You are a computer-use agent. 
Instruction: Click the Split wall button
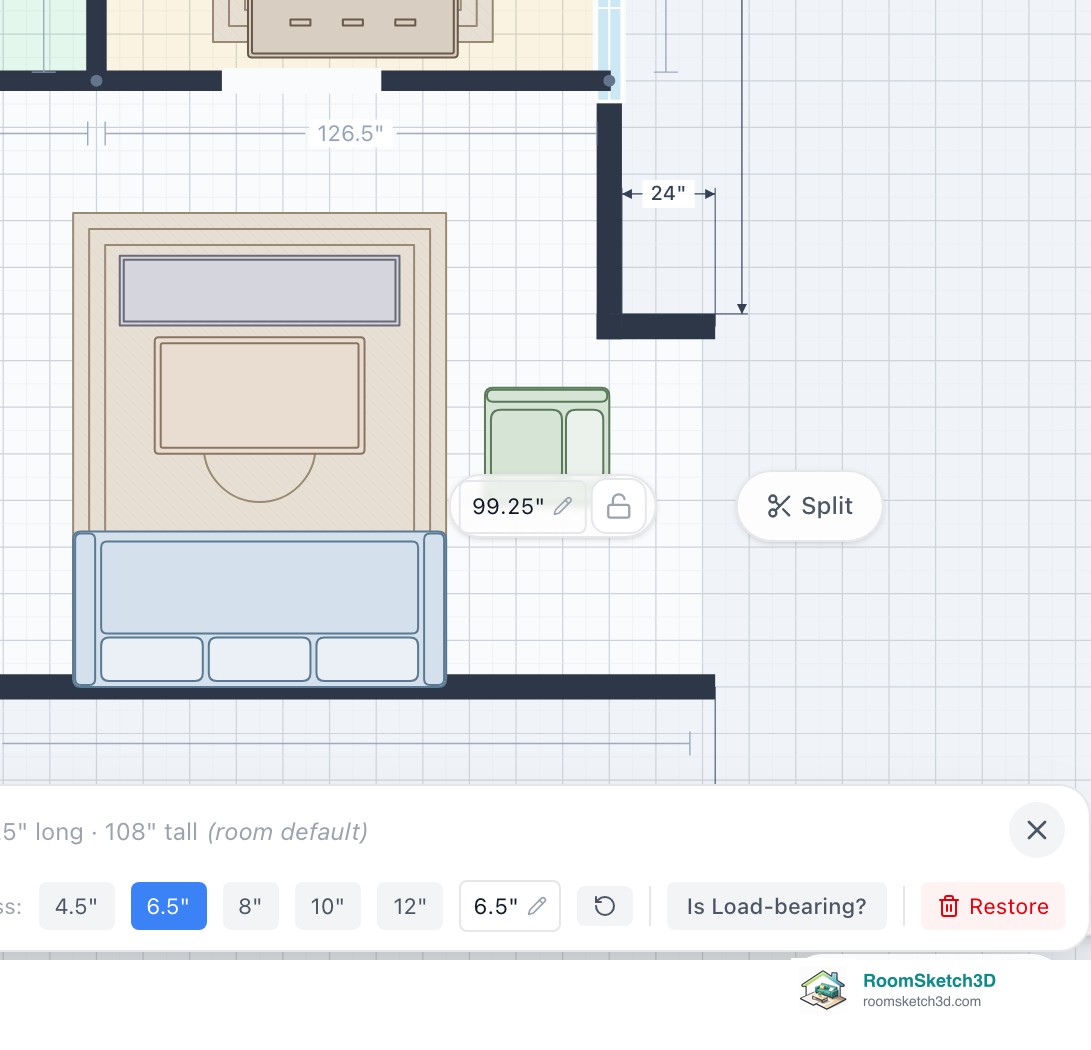tap(809, 506)
